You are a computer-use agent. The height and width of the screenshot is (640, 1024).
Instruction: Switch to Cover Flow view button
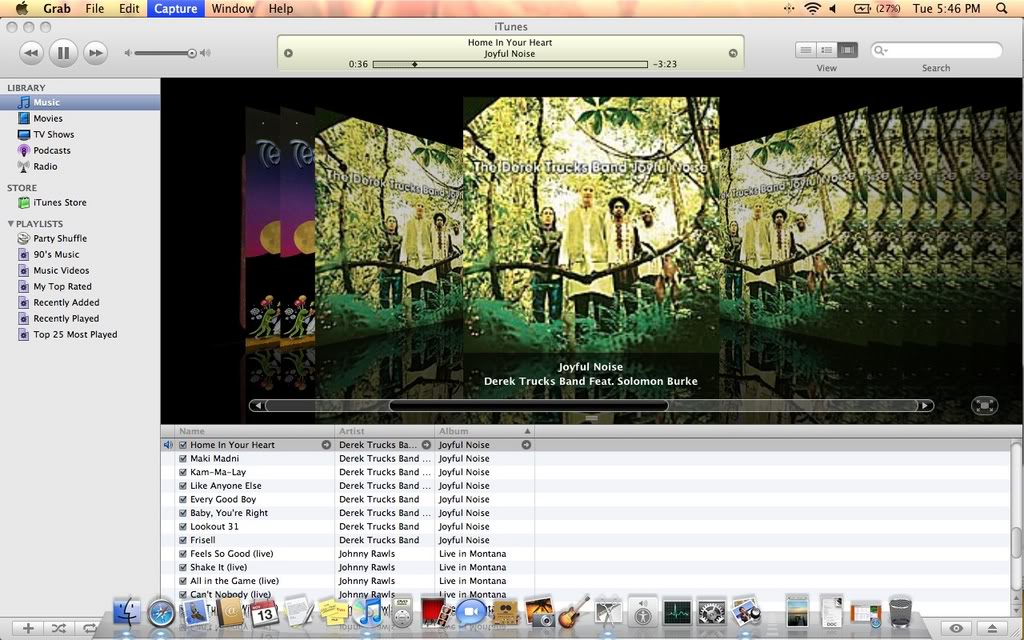[x=847, y=50]
